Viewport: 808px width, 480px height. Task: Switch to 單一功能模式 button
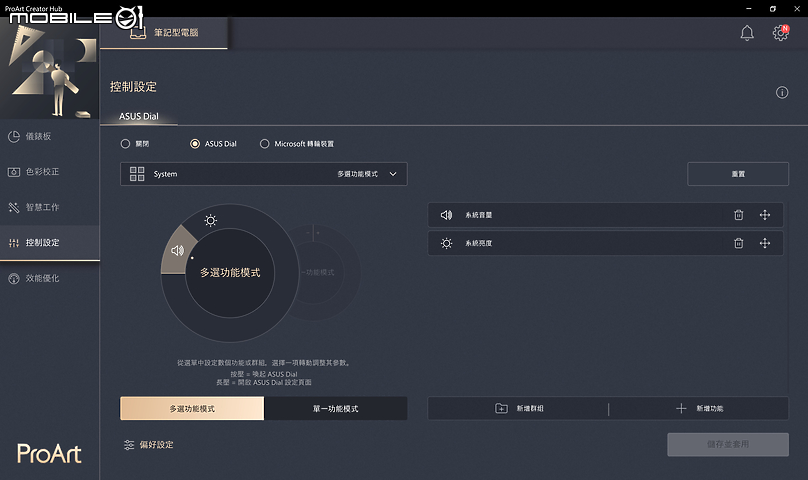point(335,408)
